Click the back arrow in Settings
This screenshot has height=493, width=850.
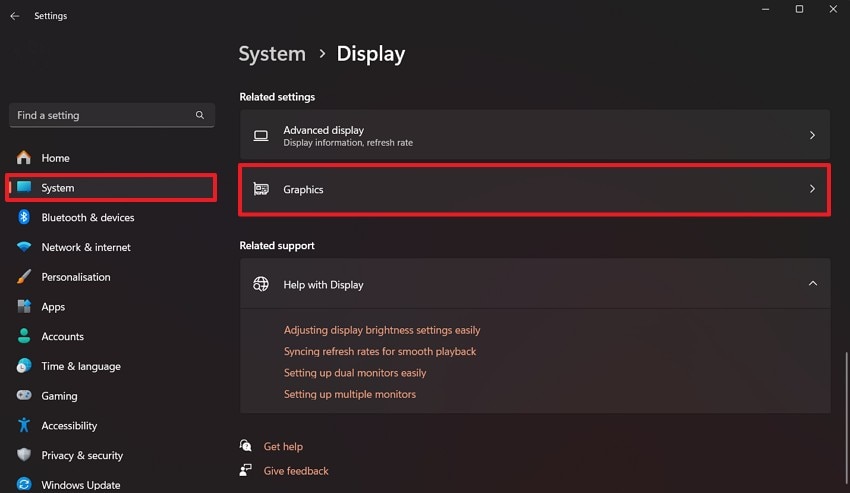point(15,16)
